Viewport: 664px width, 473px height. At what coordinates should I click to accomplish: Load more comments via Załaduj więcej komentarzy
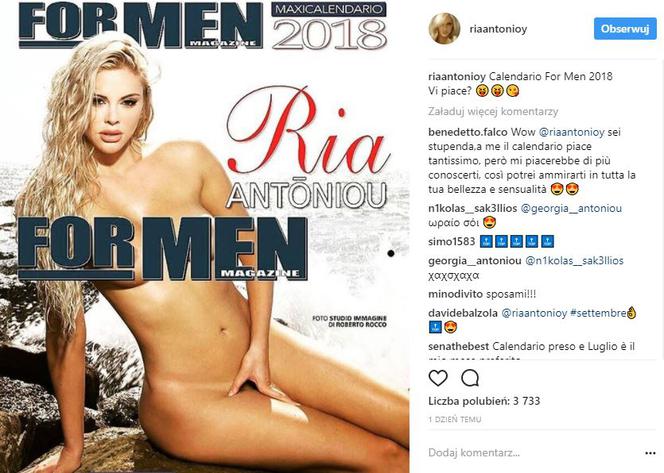493,112
